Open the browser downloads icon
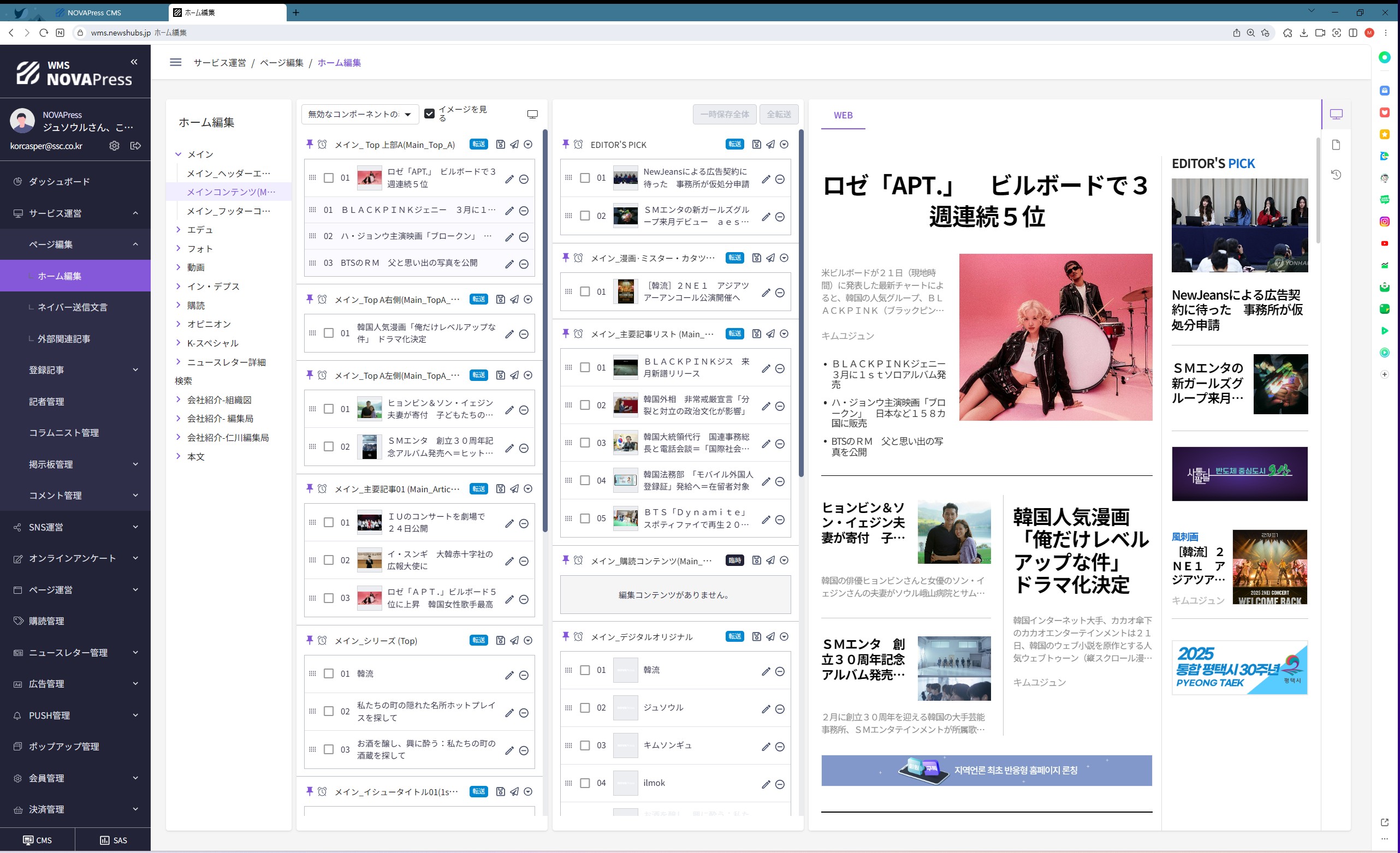Screen dimensions: 1400x853 pos(1303,33)
